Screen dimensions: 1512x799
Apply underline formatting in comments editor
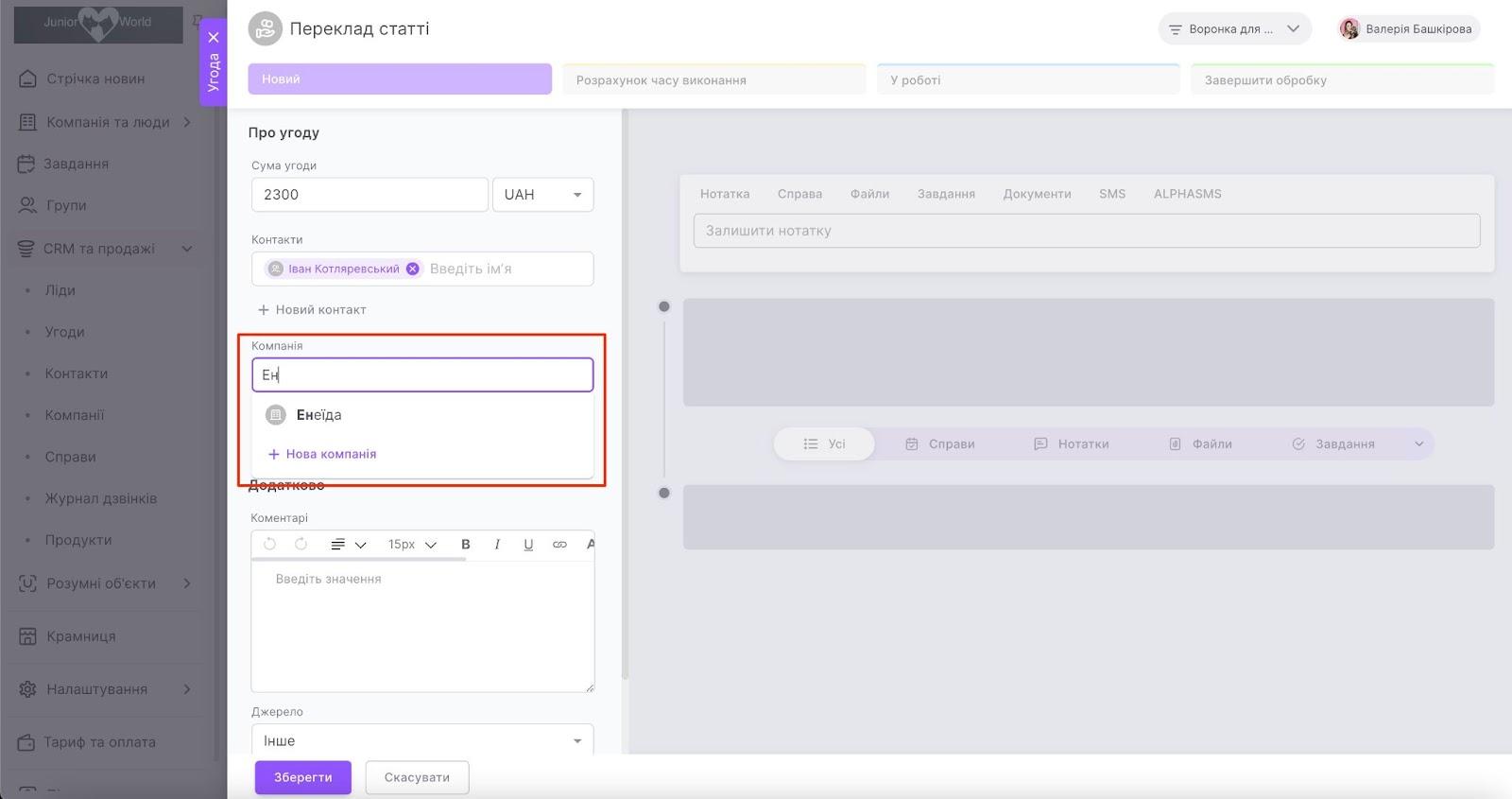tap(528, 545)
